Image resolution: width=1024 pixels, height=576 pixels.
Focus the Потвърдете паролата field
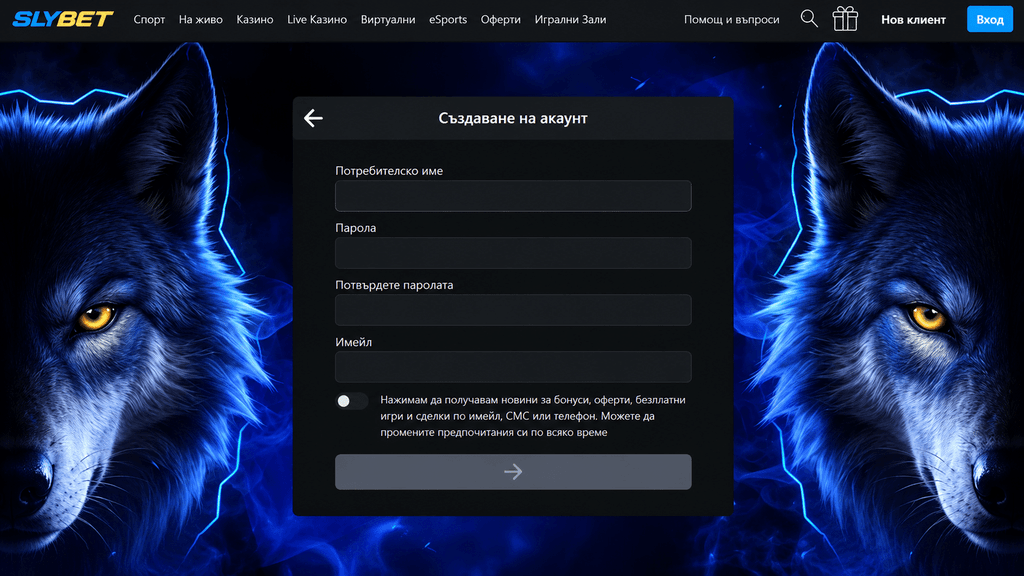click(x=513, y=310)
